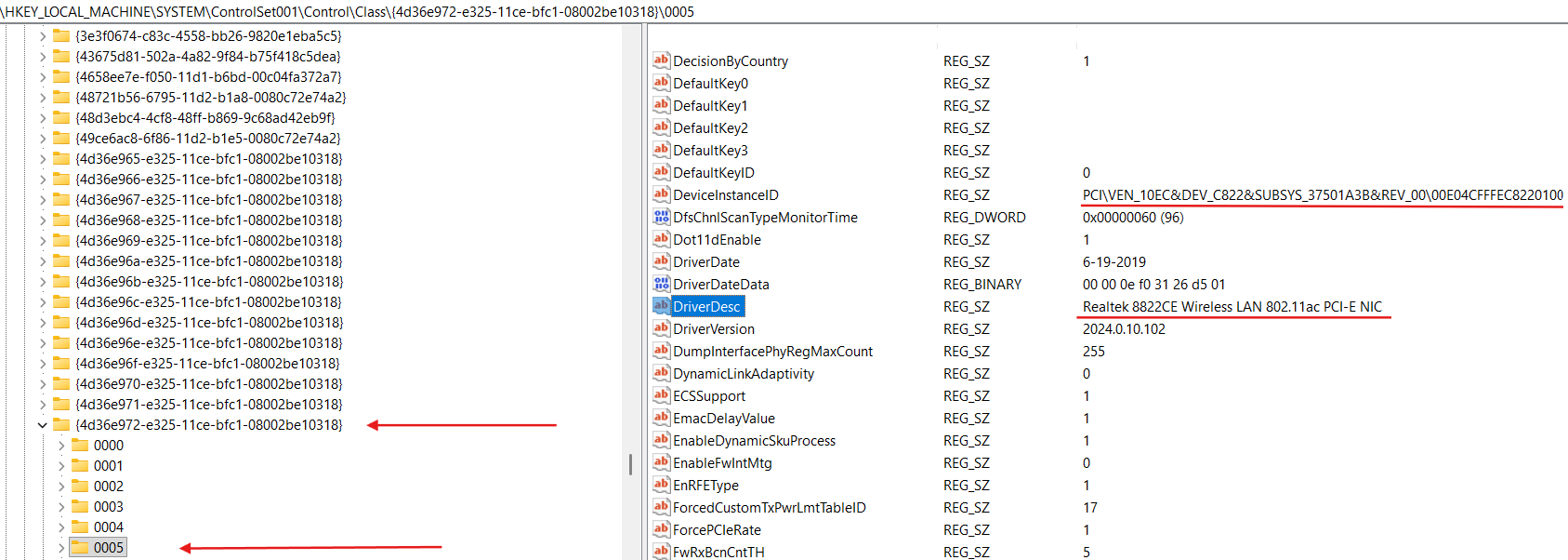
Task: Click the DeviceInstanceID string icon
Action: point(661,194)
